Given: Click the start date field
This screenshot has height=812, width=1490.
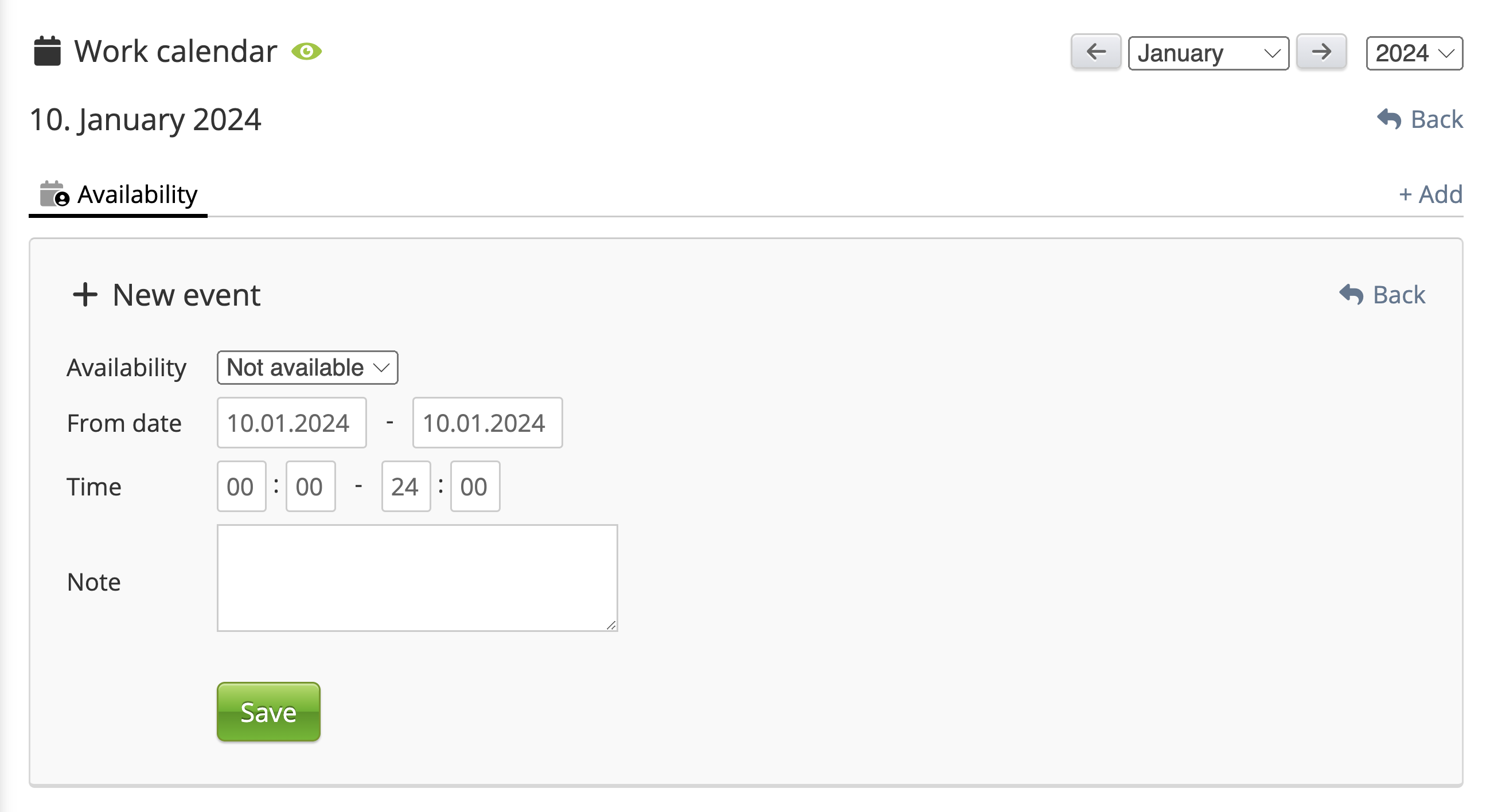Looking at the screenshot, I should [x=291, y=423].
